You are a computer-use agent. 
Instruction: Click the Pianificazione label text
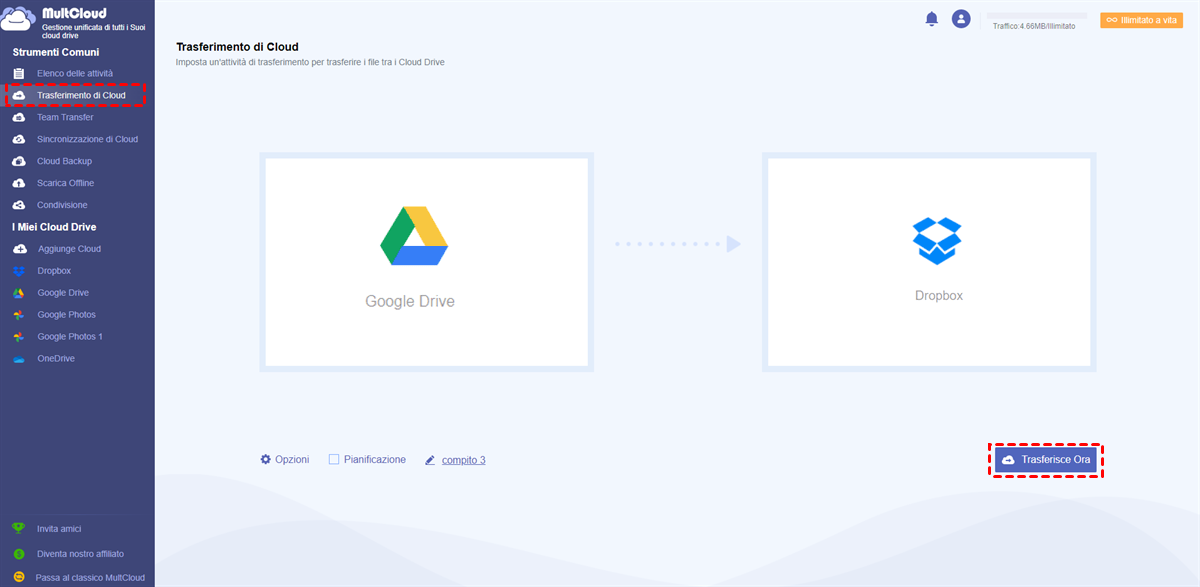pos(375,459)
